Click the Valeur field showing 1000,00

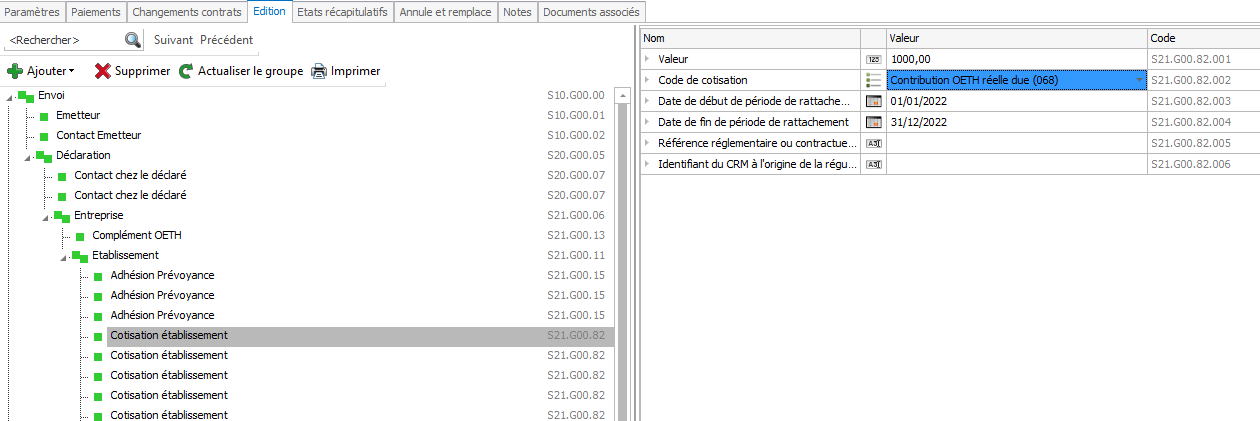[x=1016, y=60]
